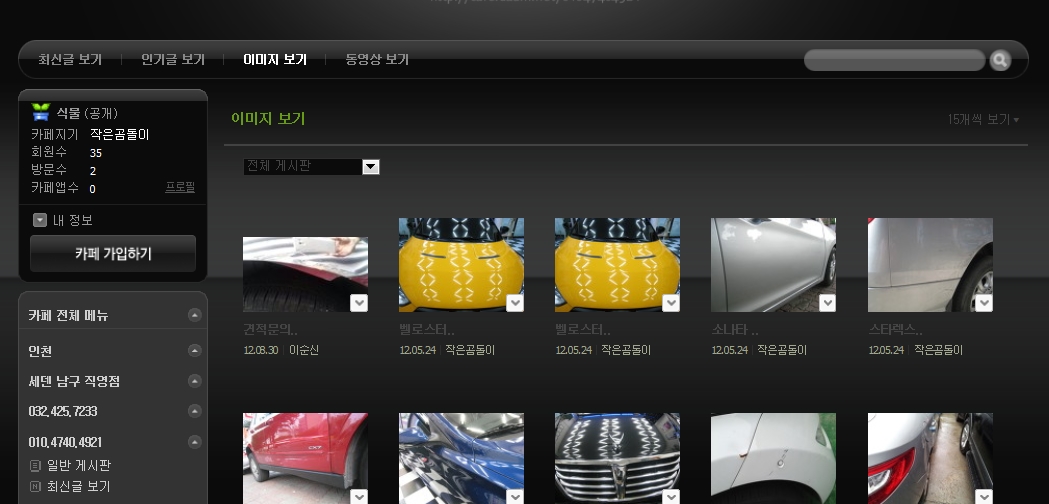Image resolution: width=1049 pixels, height=504 pixels.
Task: Collapse the 세덴 남구 직영점 group
Action: [x=195, y=381]
